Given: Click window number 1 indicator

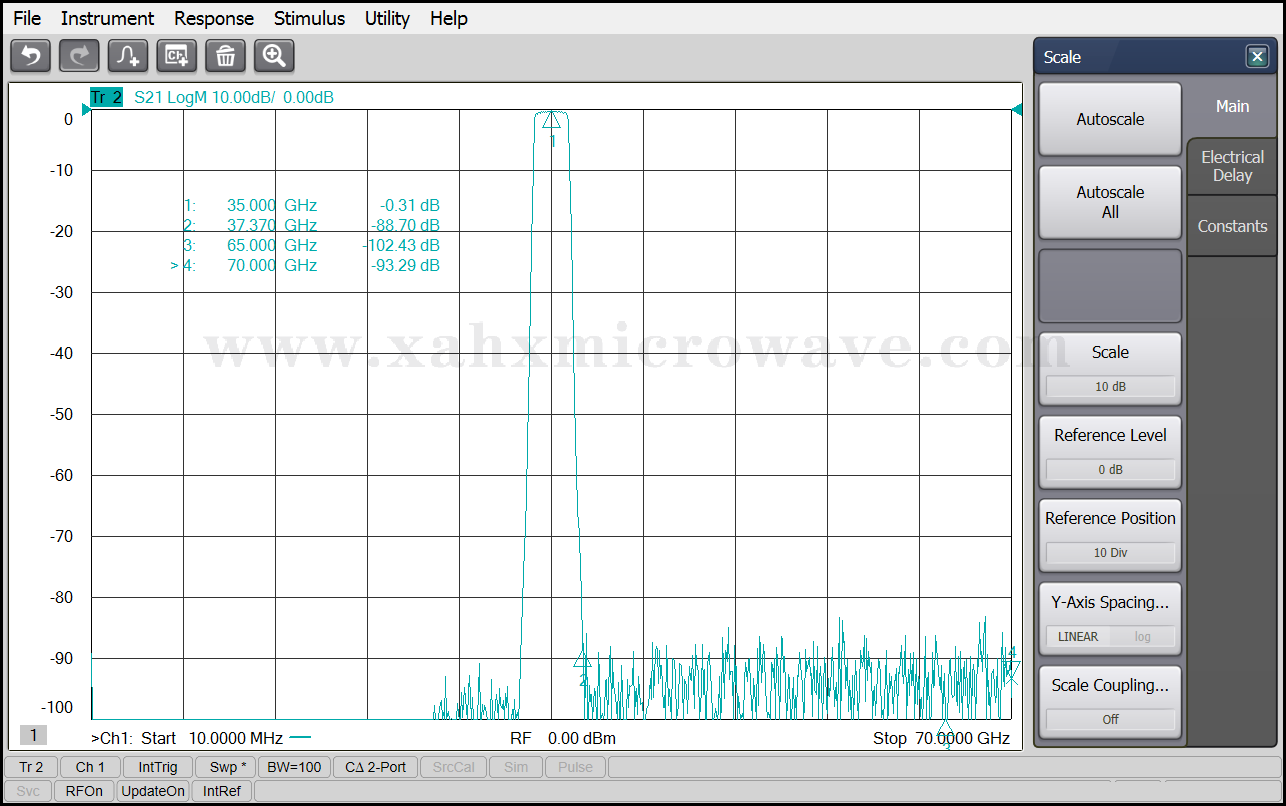Looking at the screenshot, I should (x=33, y=735).
